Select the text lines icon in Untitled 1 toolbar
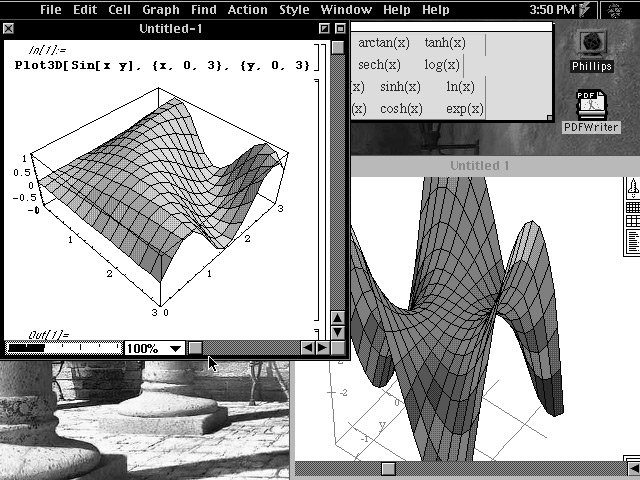 click(633, 241)
